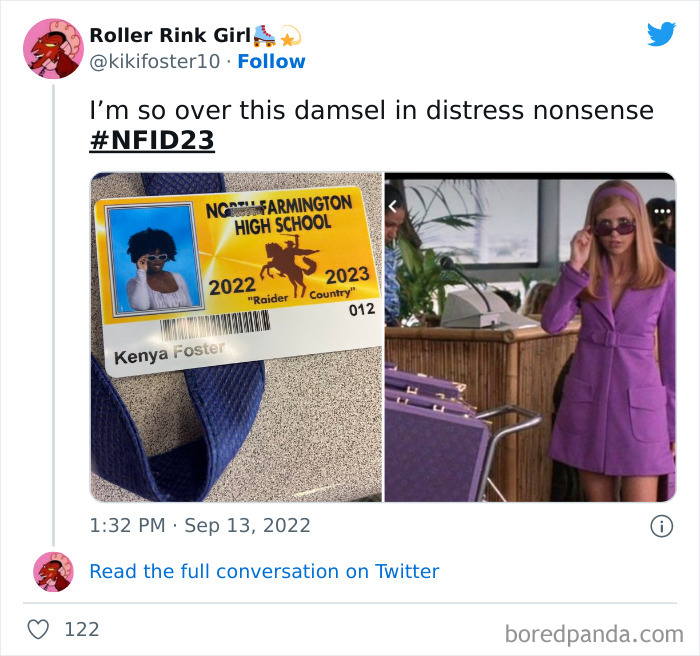Click Roller Rink Girl profile avatar
This screenshot has width=700, height=656.
click(53, 49)
